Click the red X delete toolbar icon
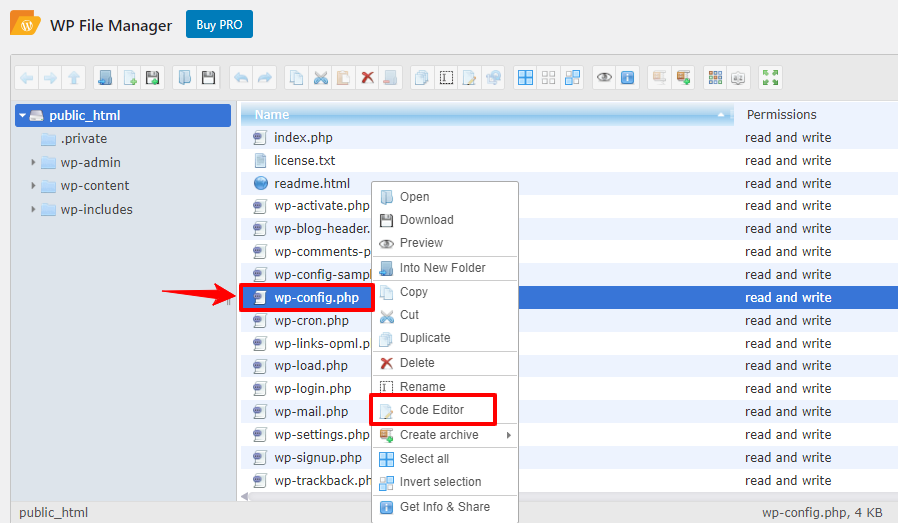 coord(367,77)
